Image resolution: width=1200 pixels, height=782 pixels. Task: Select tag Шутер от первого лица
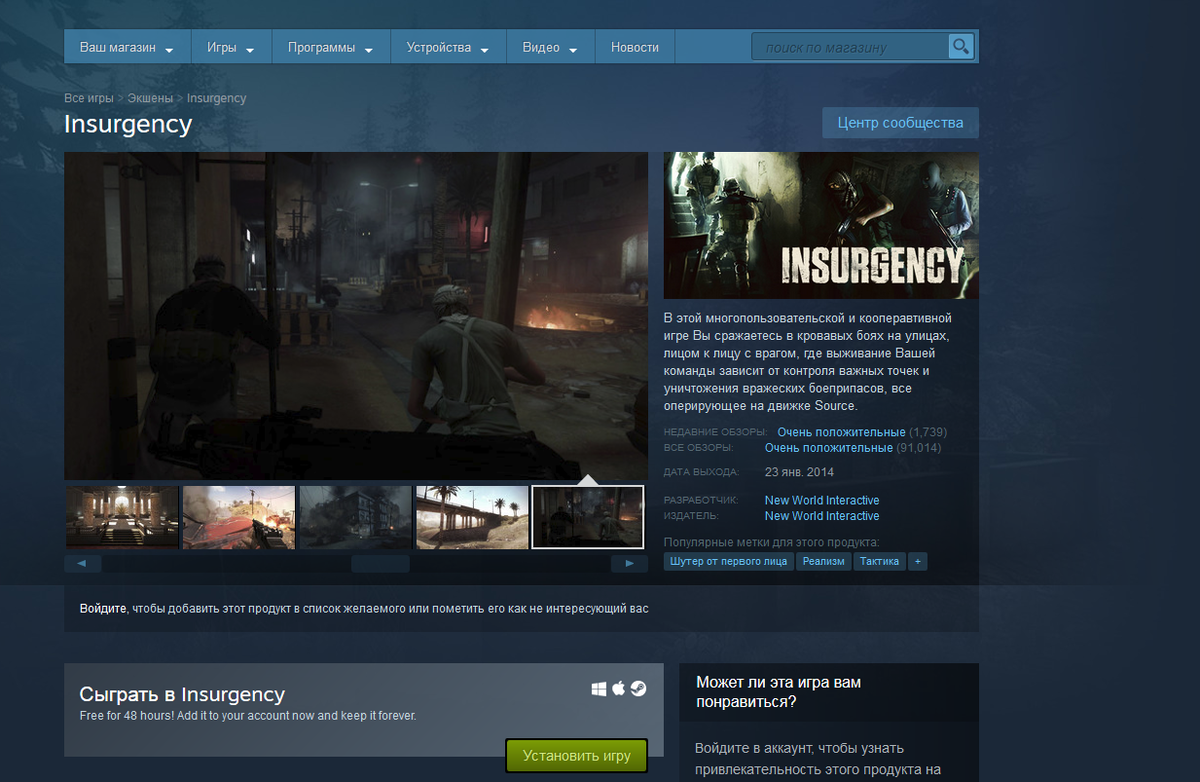(x=729, y=561)
